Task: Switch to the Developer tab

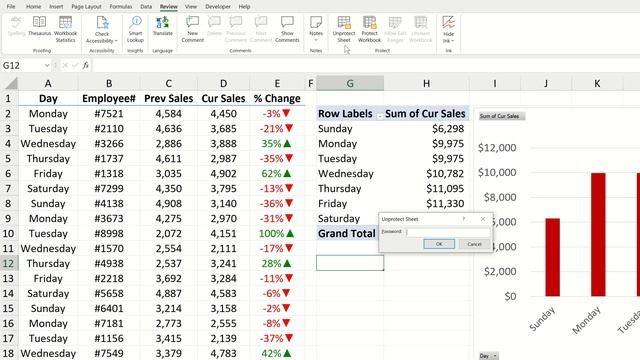Action: tap(218, 7)
